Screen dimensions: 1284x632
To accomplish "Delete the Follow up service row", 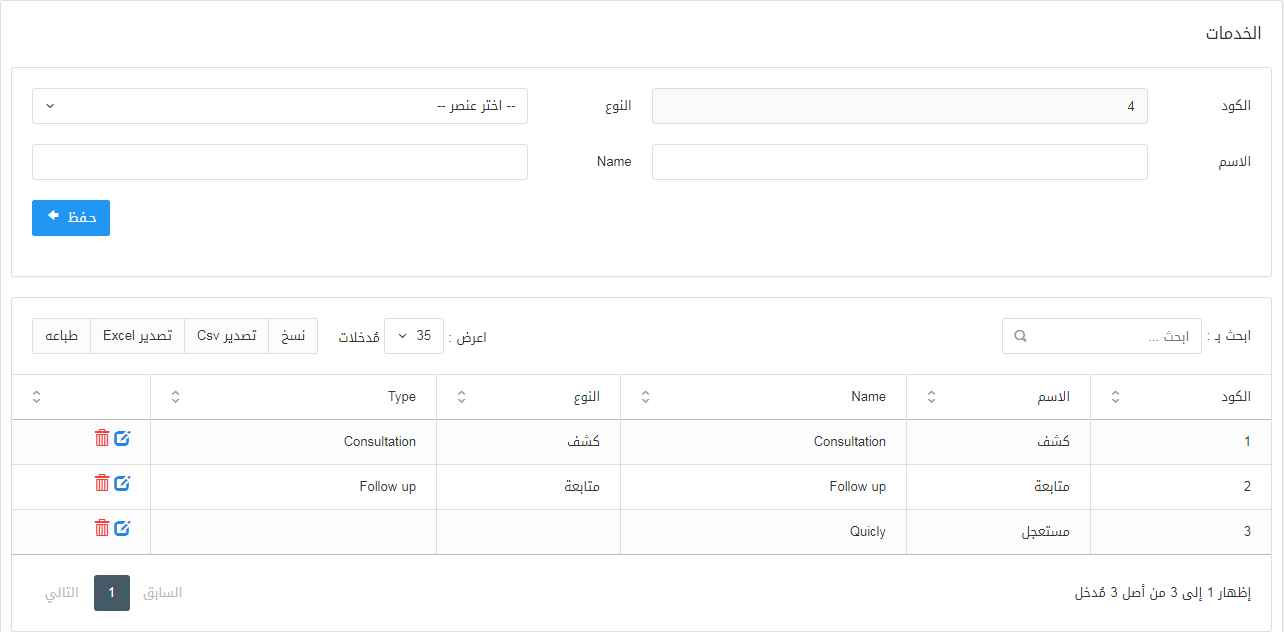I will 102,483.
